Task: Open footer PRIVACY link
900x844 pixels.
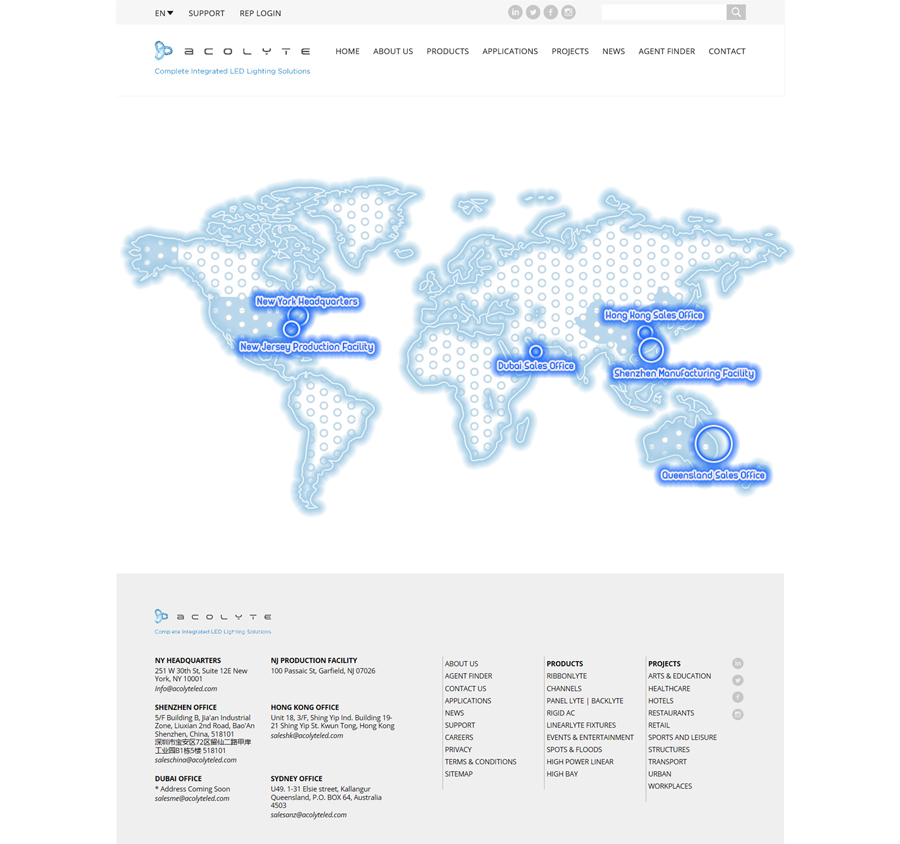Action: point(458,749)
